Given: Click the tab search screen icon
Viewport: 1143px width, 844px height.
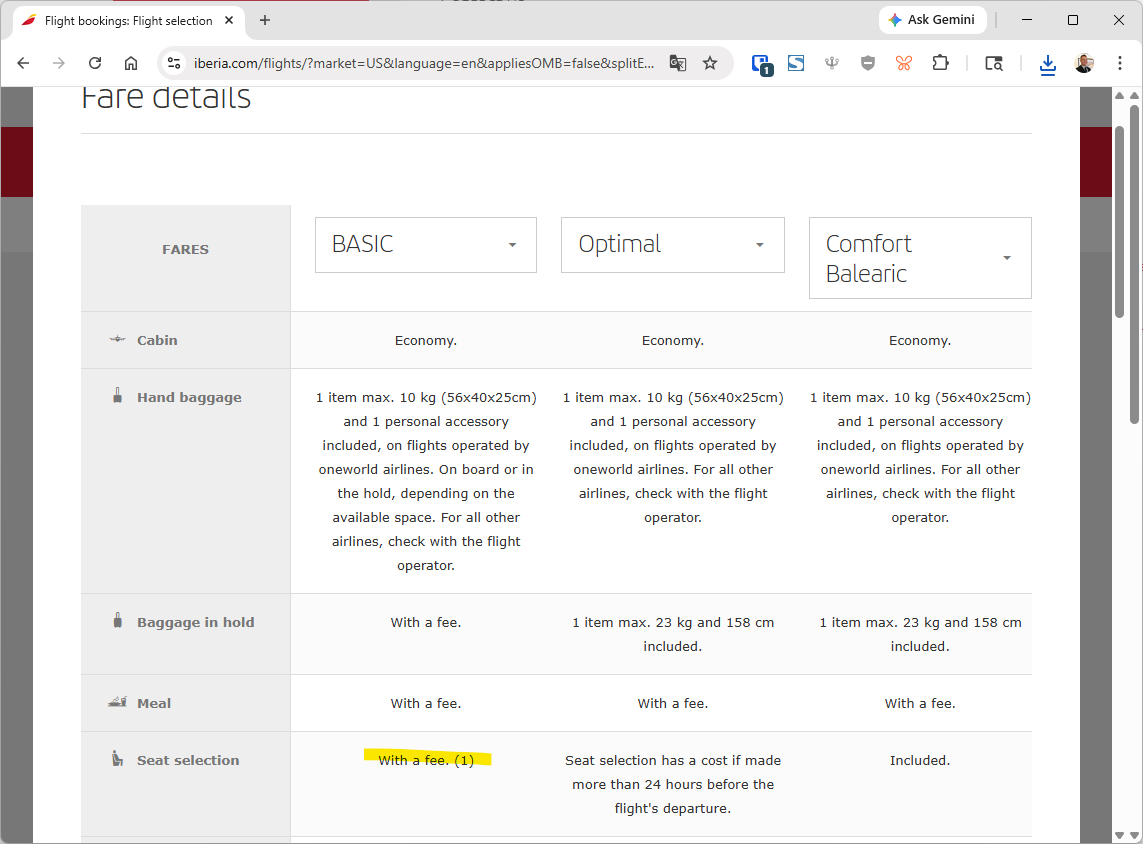Looking at the screenshot, I should 994,63.
